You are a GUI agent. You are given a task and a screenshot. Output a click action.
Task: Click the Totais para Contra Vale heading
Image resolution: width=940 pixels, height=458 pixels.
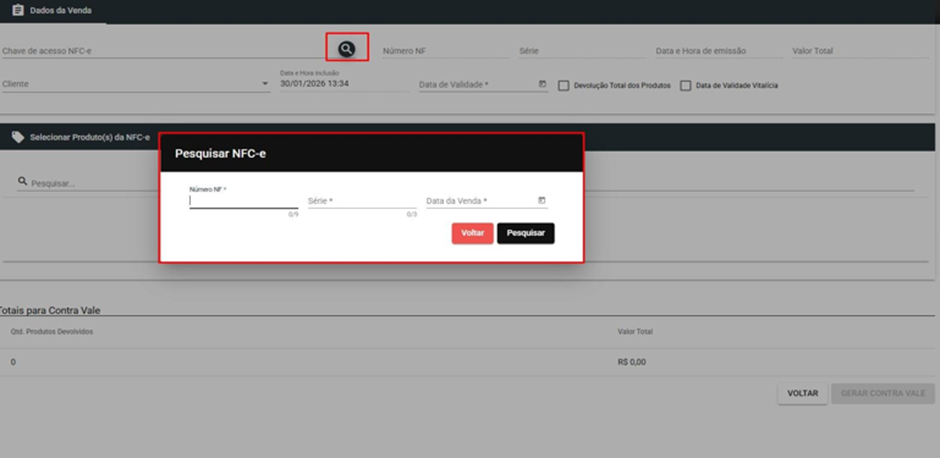pyautogui.click(x=49, y=311)
